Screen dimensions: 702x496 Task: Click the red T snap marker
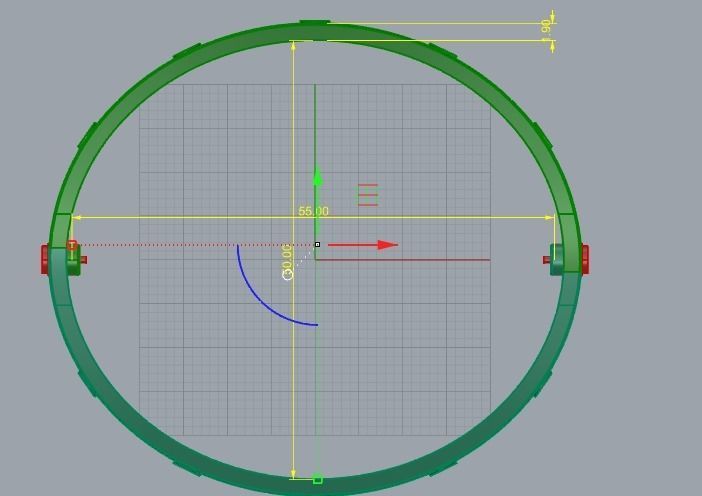coord(72,245)
